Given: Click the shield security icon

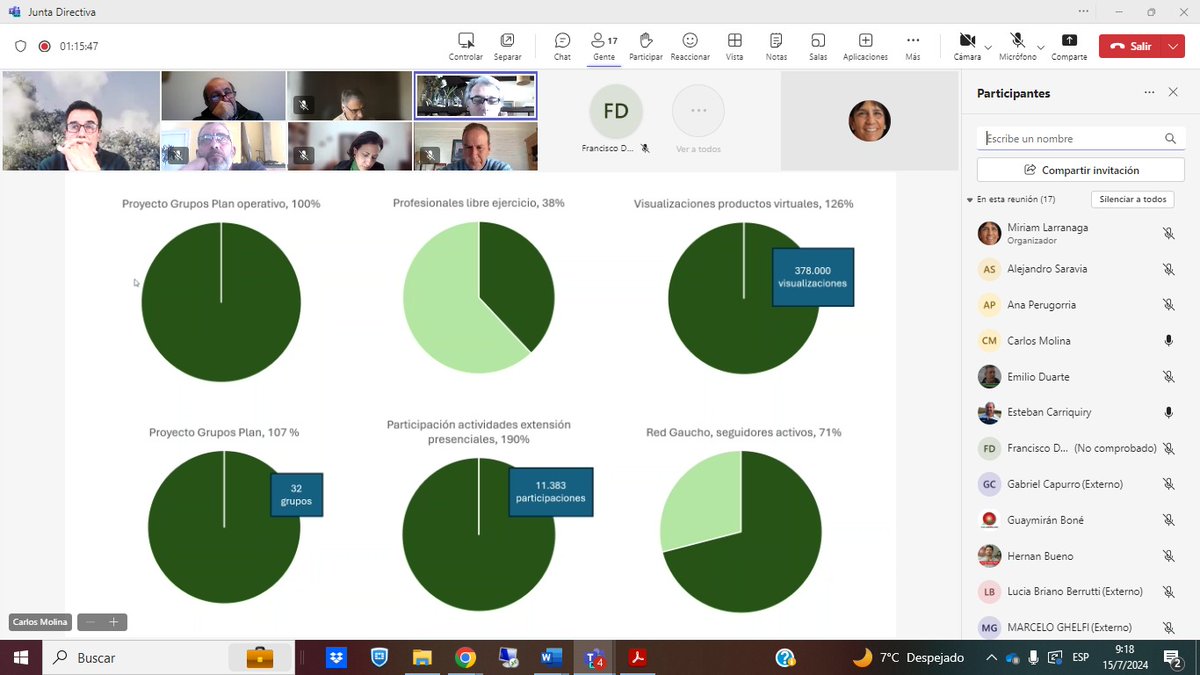Looking at the screenshot, I should (x=20, y=46).
